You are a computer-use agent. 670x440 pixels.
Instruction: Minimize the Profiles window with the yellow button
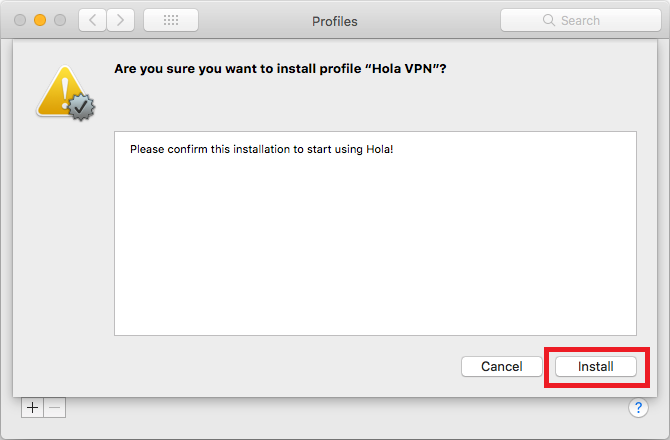pos(40,20)
